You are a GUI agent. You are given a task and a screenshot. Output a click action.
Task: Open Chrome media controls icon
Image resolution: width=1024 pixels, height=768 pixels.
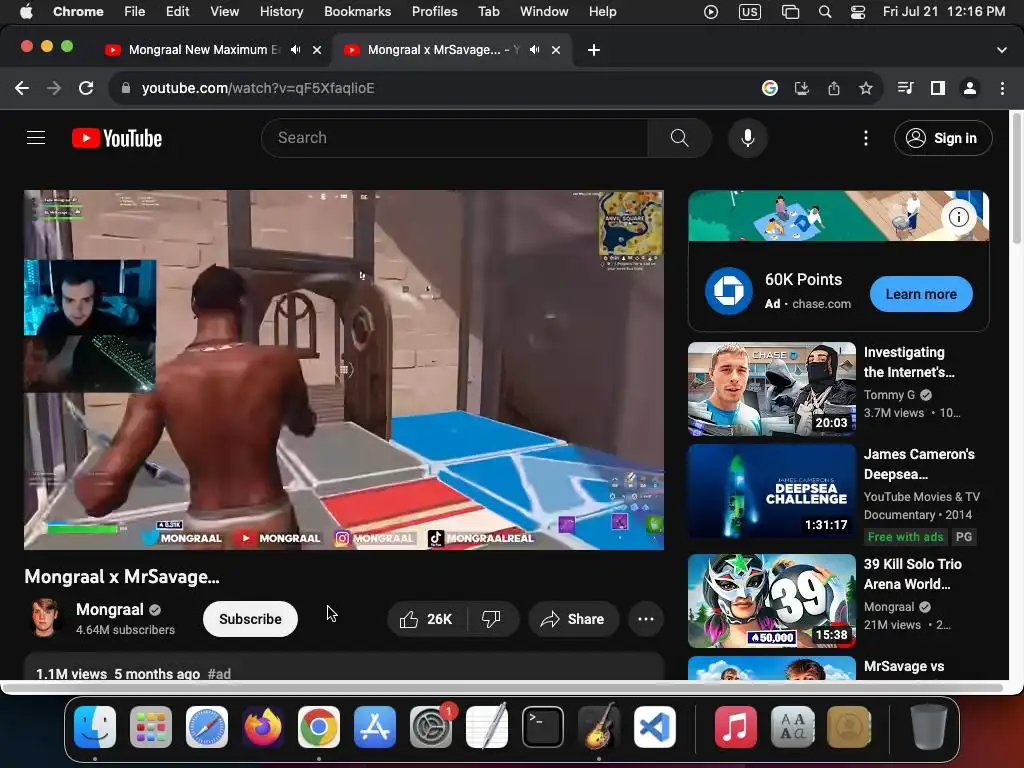coord(906,88)
